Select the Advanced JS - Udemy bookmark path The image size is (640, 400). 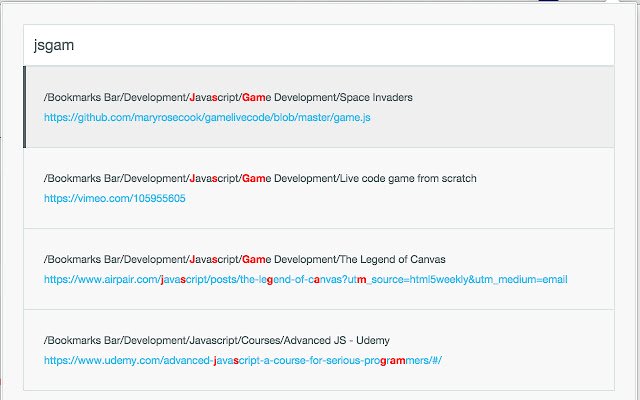(217, 340)
